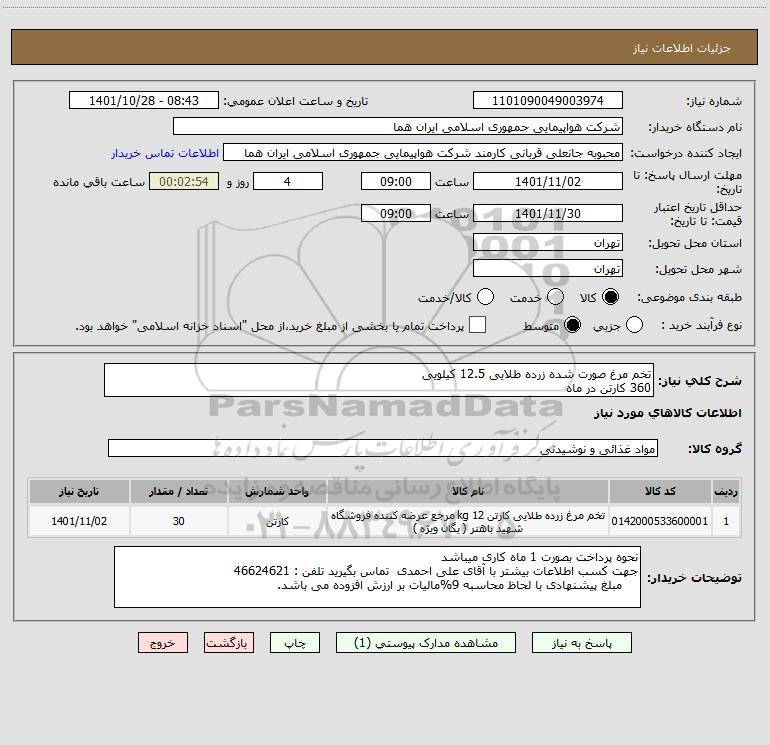The image size is (770, 745).
Task: Click the product name cell تخم مرغ زرده طلایی
Action: (x=468, y=521)
